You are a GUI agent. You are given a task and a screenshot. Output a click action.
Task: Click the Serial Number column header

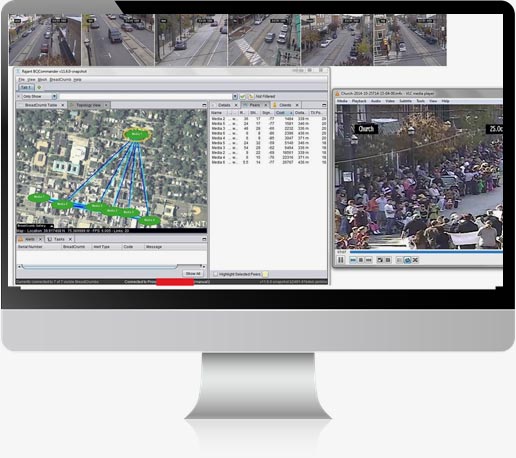[38, 247]
